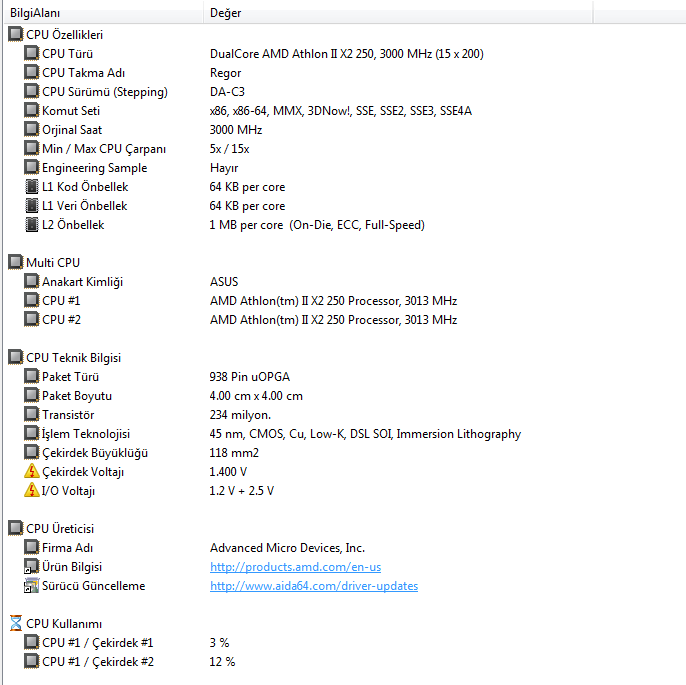
Task: Click the icon next to Engineering Sample
Action: pyautogui.click(x=32, y=168)
